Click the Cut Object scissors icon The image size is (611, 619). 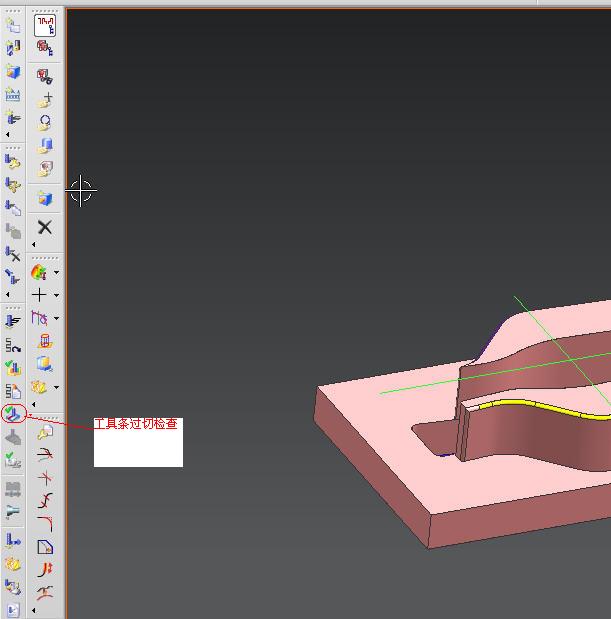[x=13, y=185]
